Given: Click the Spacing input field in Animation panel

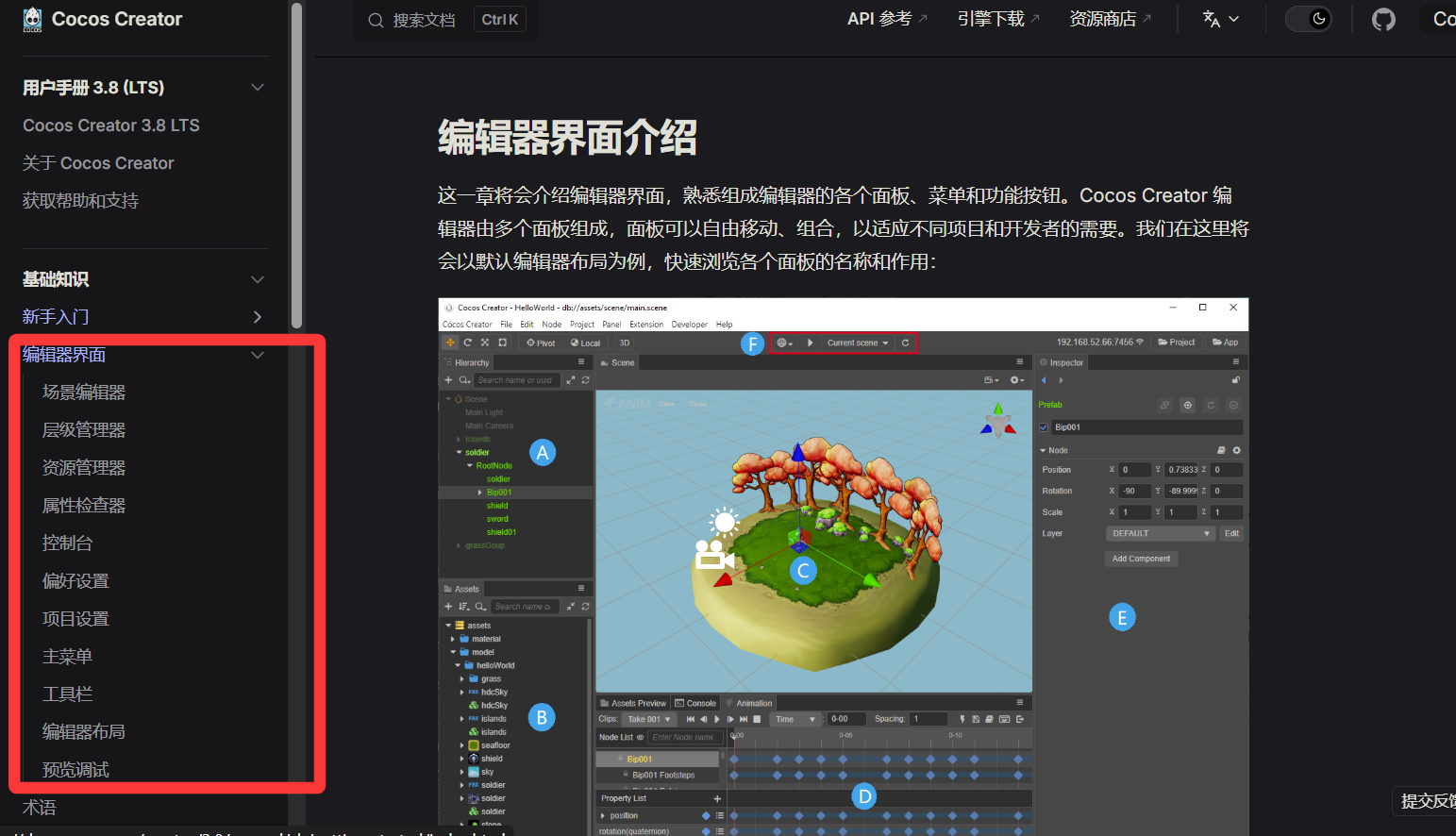Looking at the screenshot, I should 929,719.
